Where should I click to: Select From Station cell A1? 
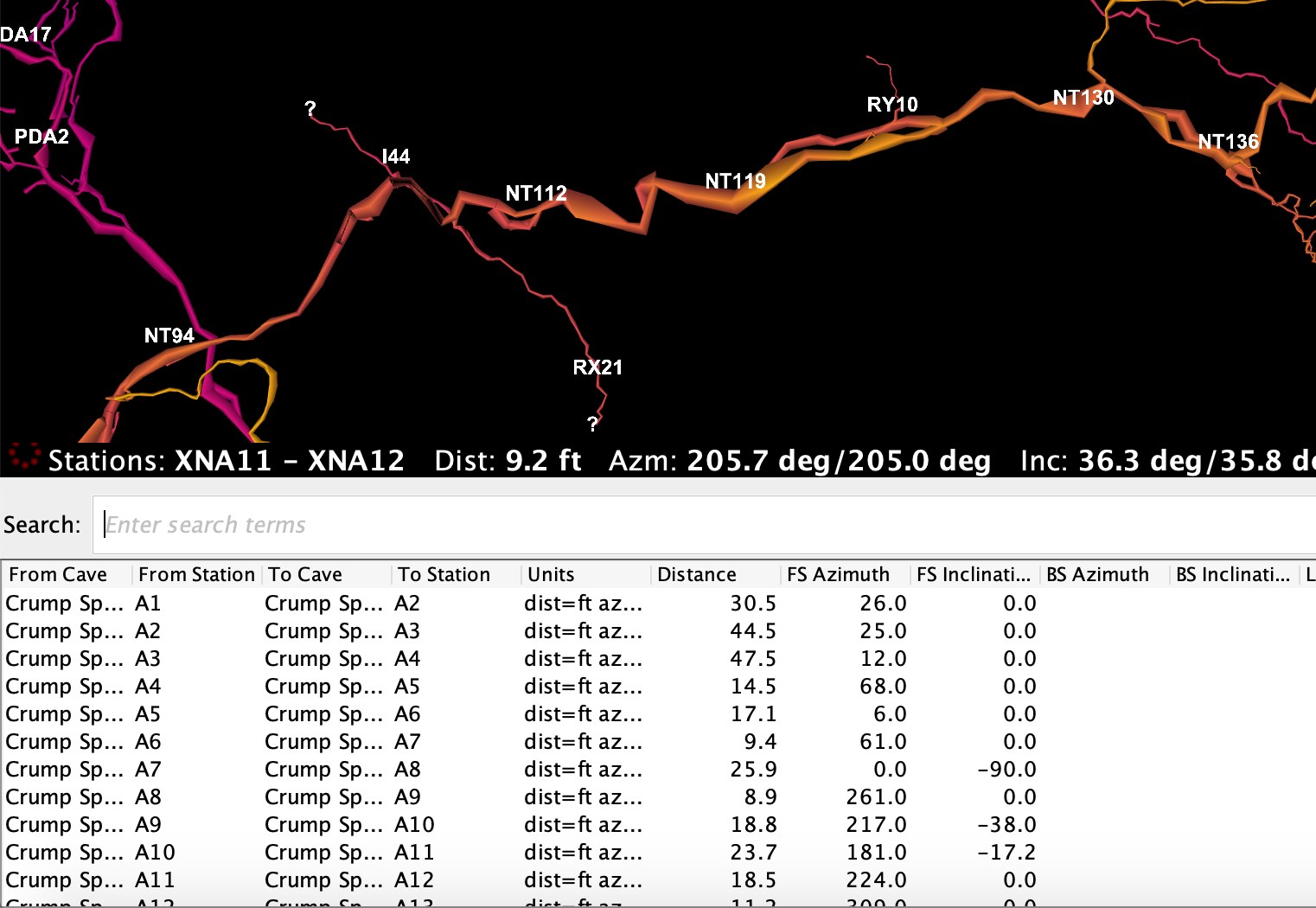(x=148, y=603)
